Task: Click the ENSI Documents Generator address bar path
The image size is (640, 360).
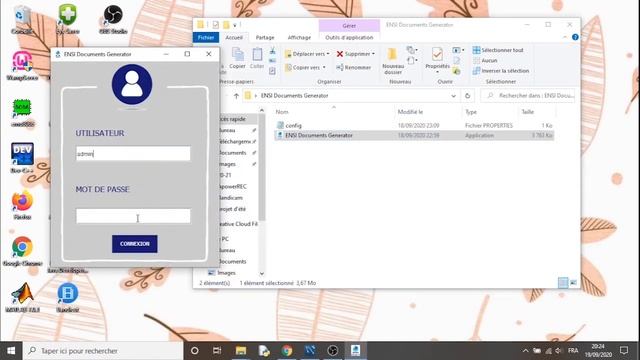Action: click(294, 96)
